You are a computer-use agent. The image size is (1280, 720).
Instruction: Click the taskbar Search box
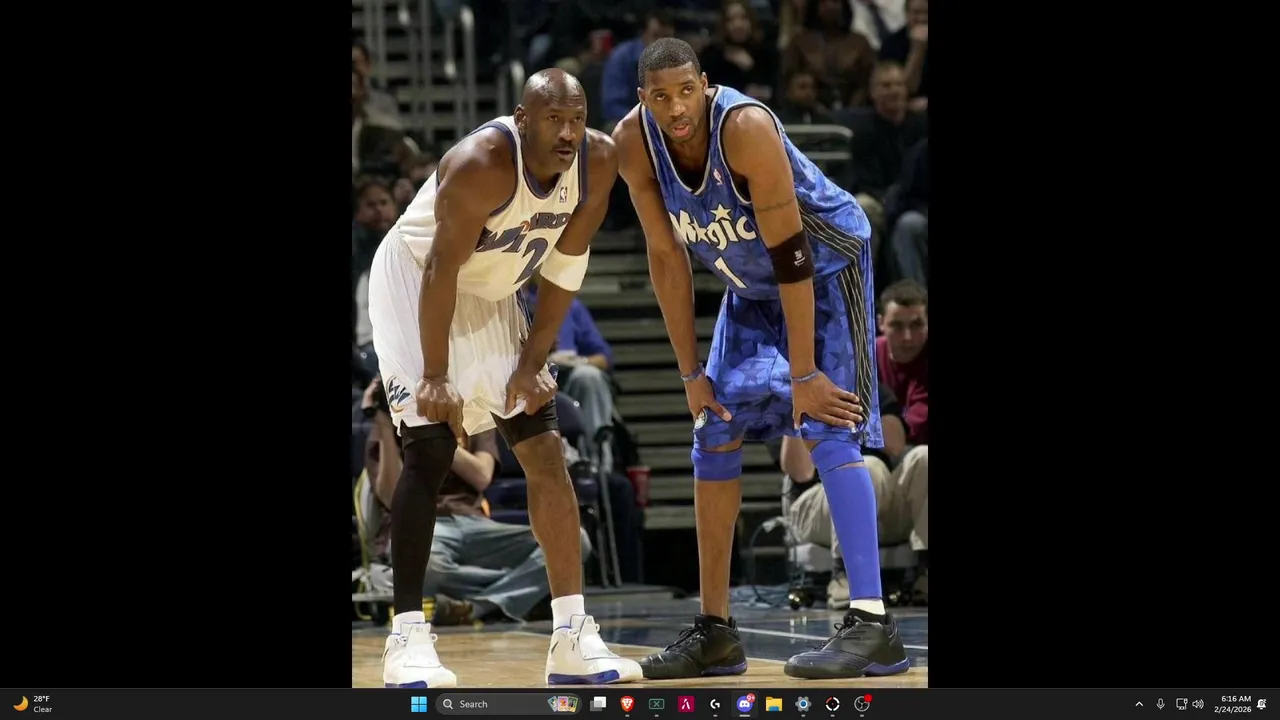coord(509,704)
